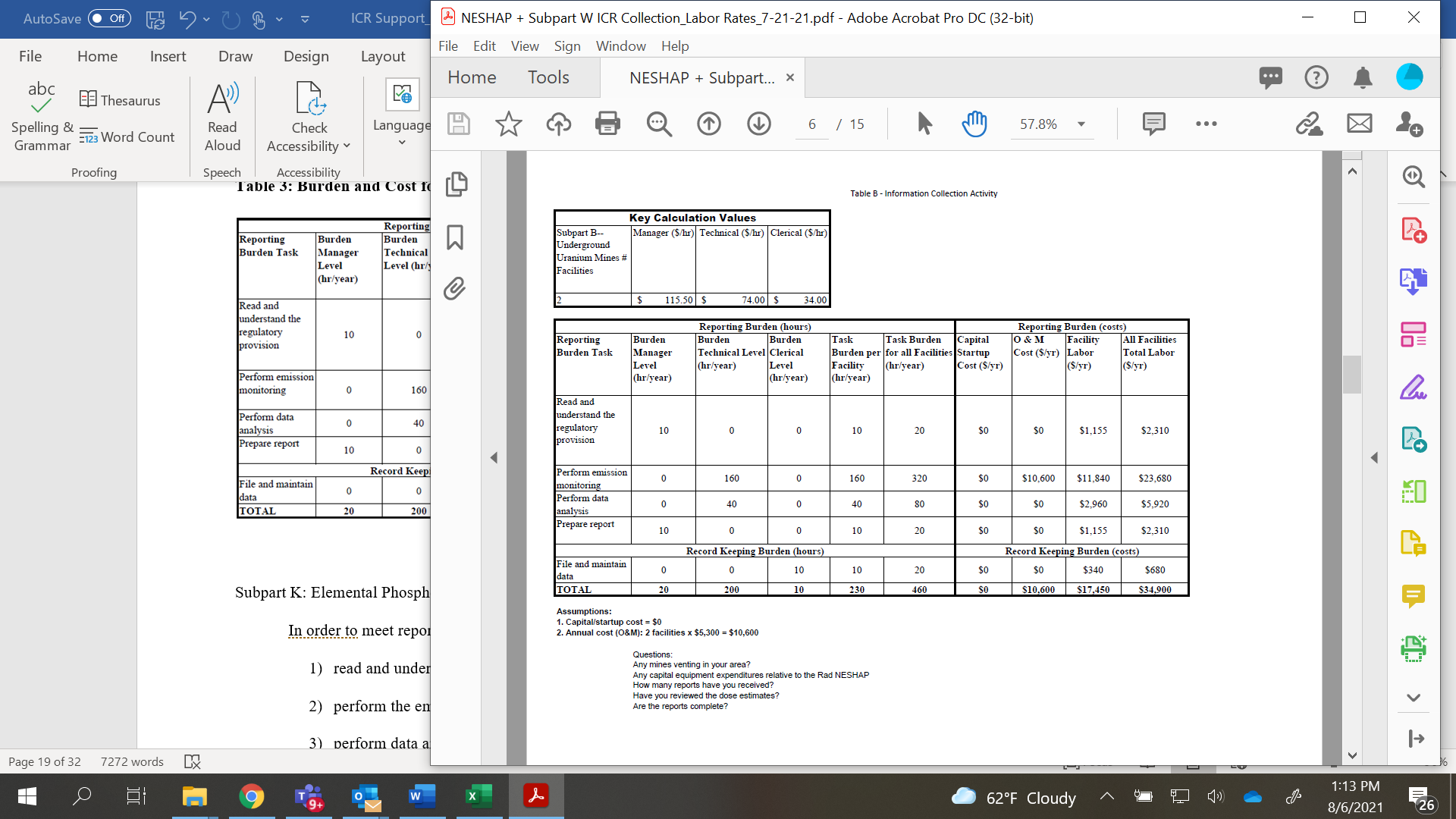Go to next page arrow icon

tap(758, 124)
